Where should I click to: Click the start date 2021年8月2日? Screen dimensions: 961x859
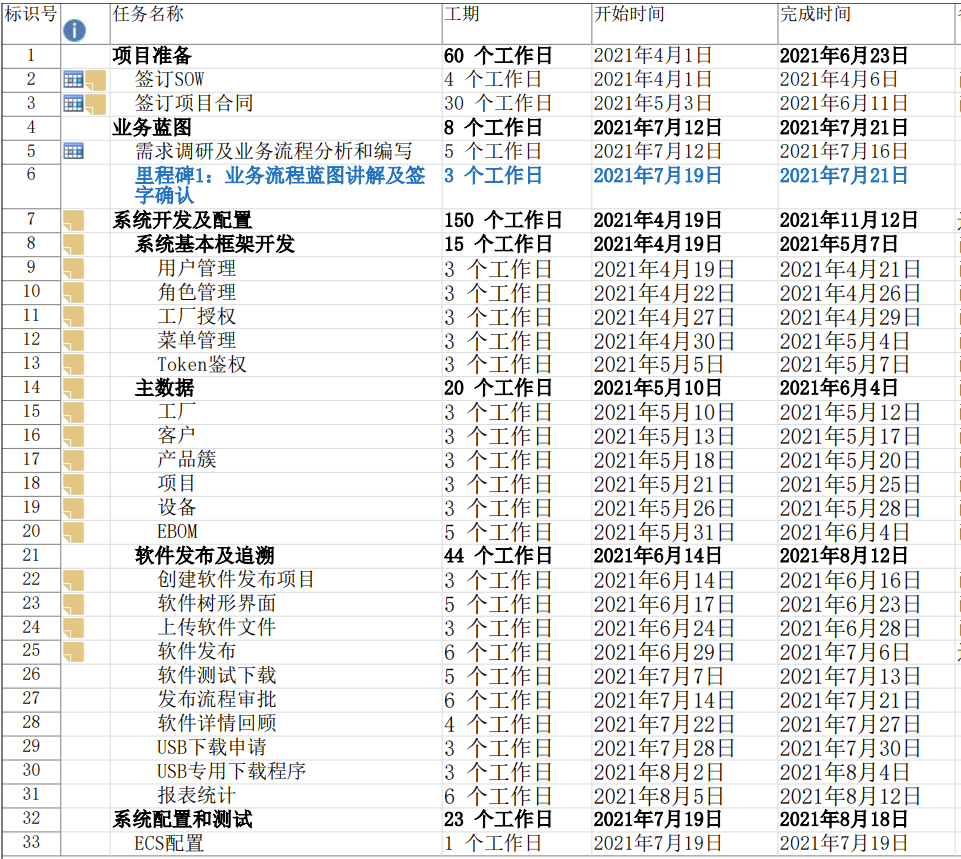(659, 771)
